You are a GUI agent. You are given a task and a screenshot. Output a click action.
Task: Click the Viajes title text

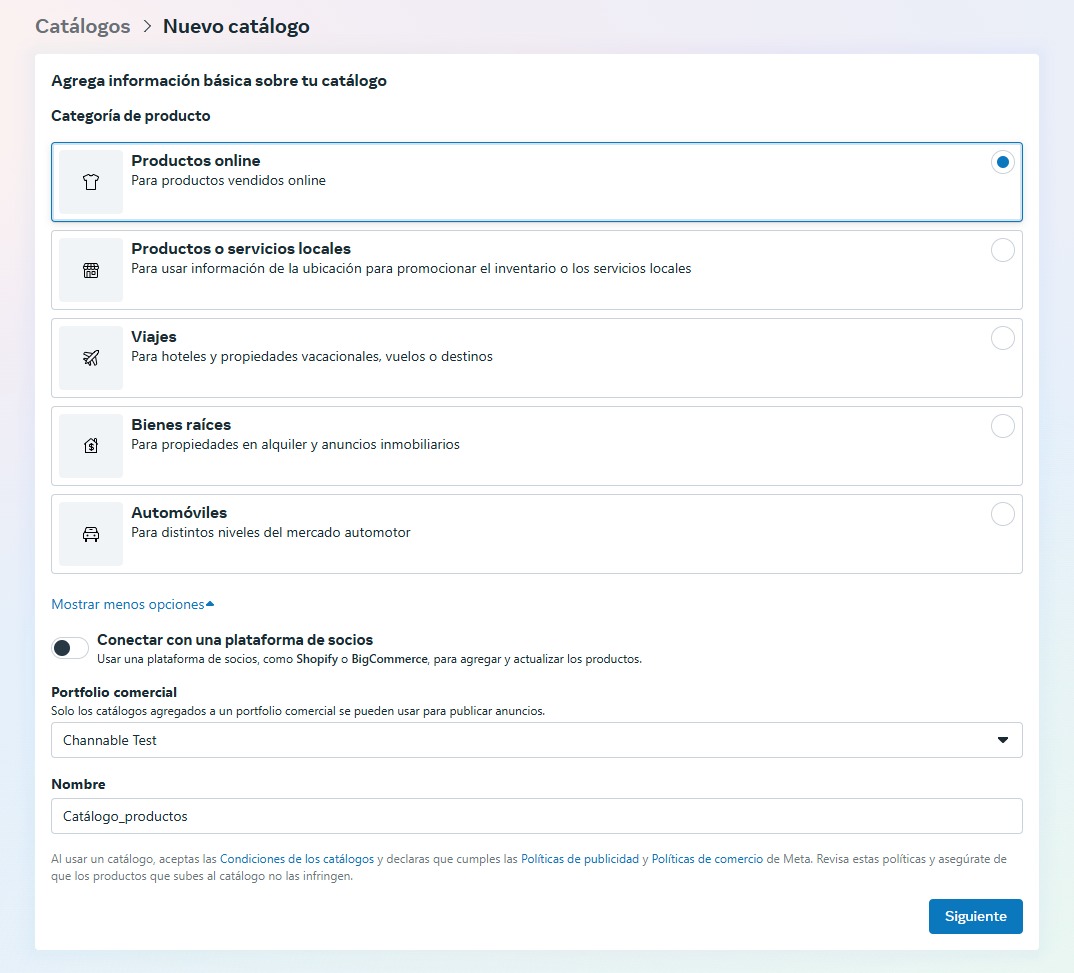point(154,337)
